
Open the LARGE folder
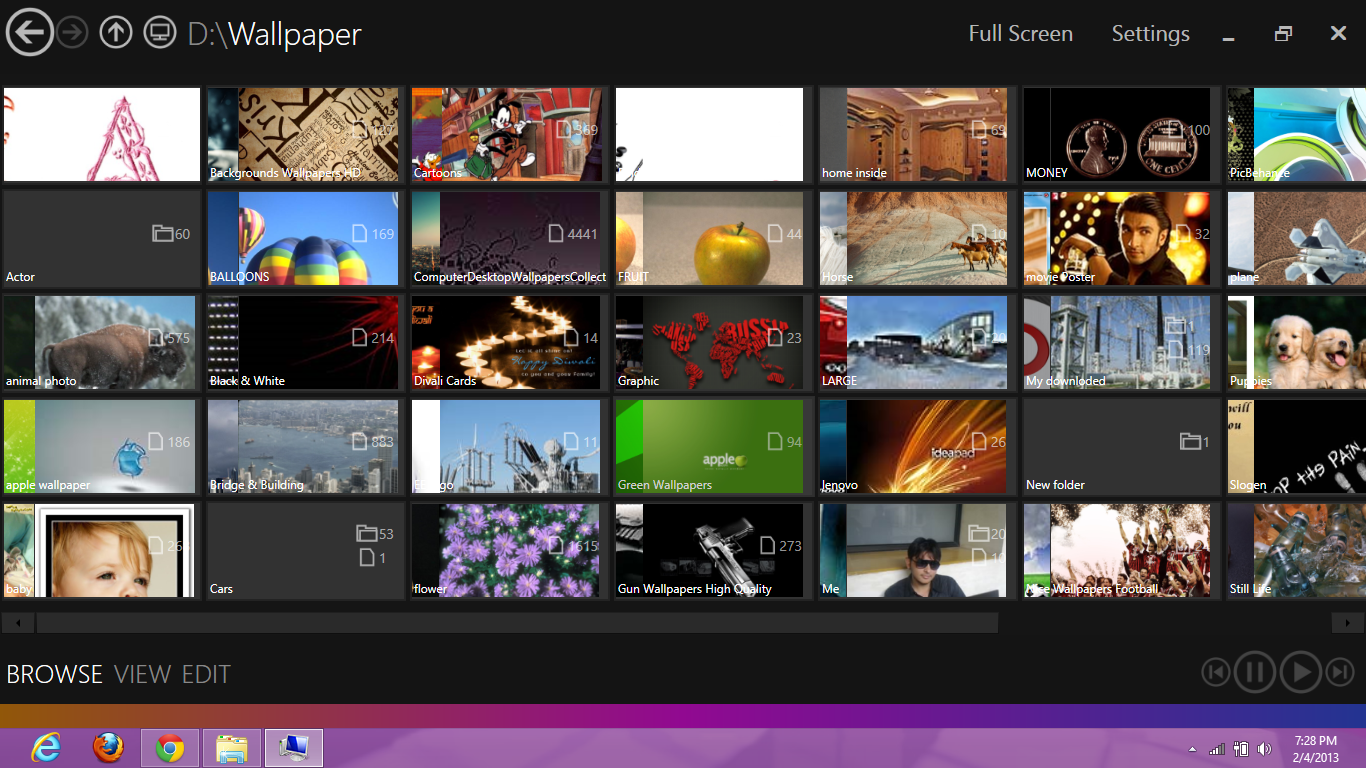pyautogui.click(x=916, y=342)
